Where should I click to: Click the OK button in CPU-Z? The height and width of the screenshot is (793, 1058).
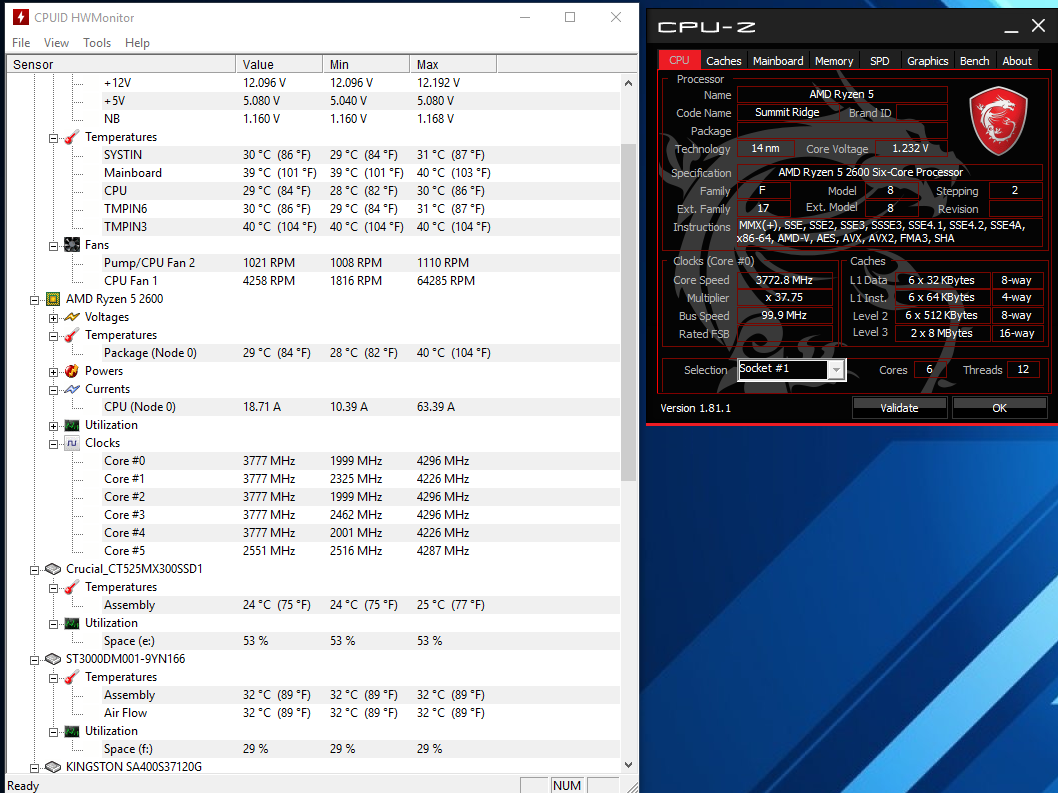pos(999,408)
